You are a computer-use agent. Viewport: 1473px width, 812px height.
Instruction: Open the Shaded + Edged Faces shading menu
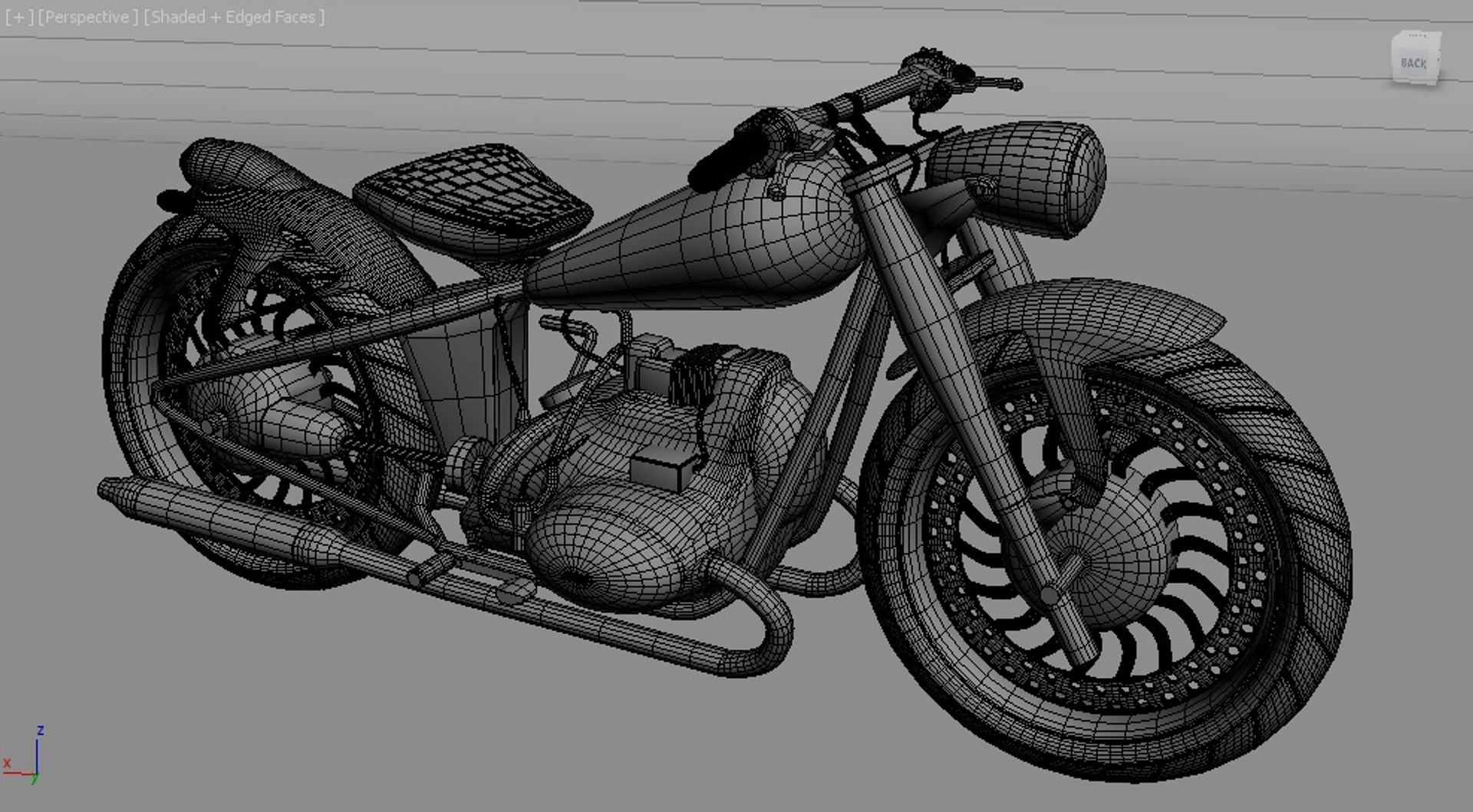(234, 17)
